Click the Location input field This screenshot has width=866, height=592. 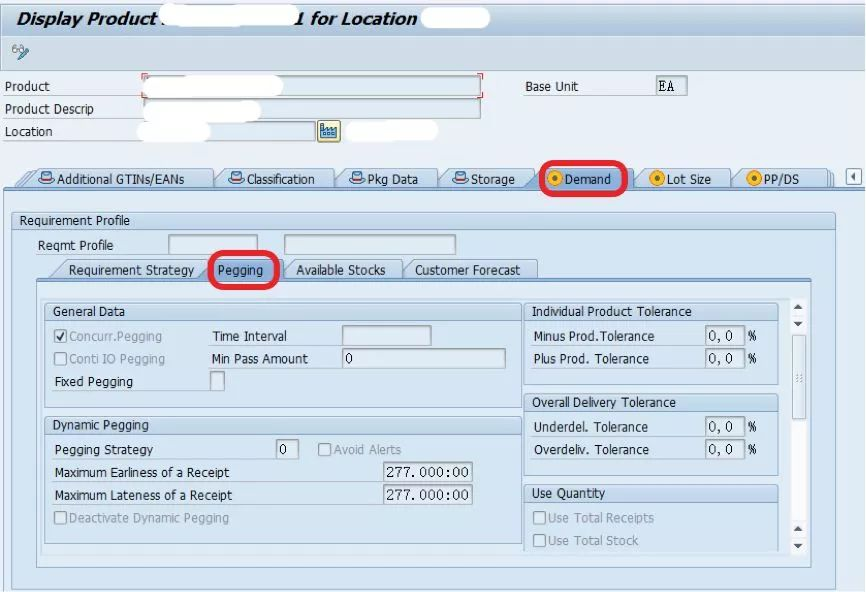[x=228, y=131]
